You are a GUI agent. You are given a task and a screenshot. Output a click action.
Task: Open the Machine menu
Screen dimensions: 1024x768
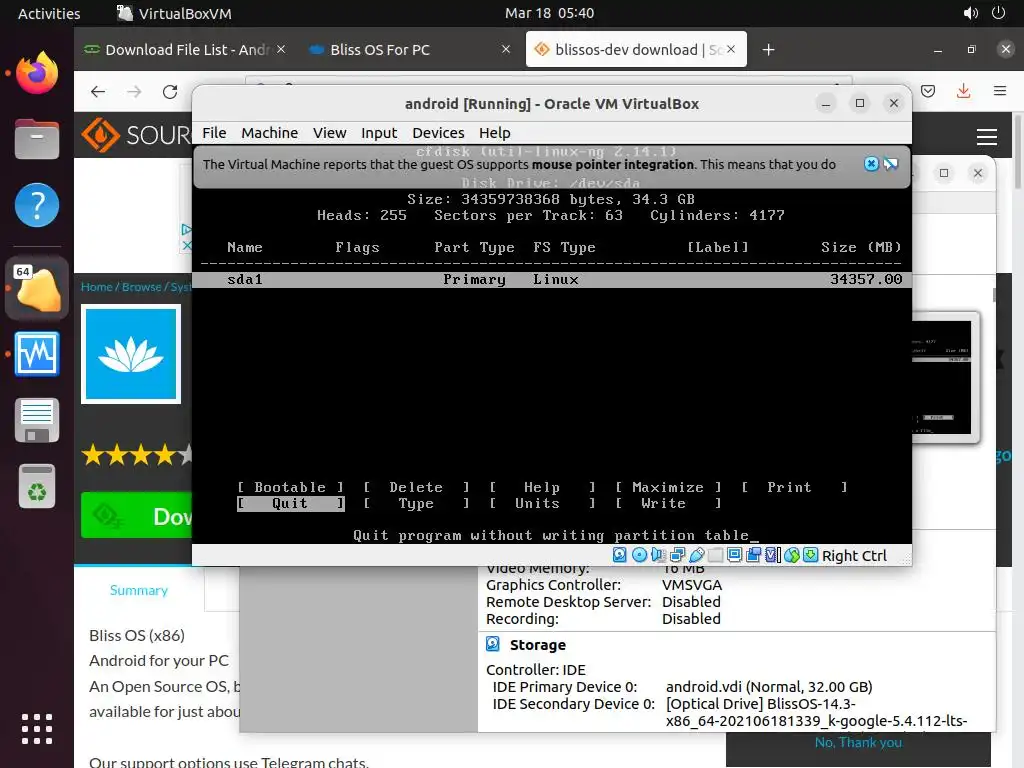[x=270, y=133]
